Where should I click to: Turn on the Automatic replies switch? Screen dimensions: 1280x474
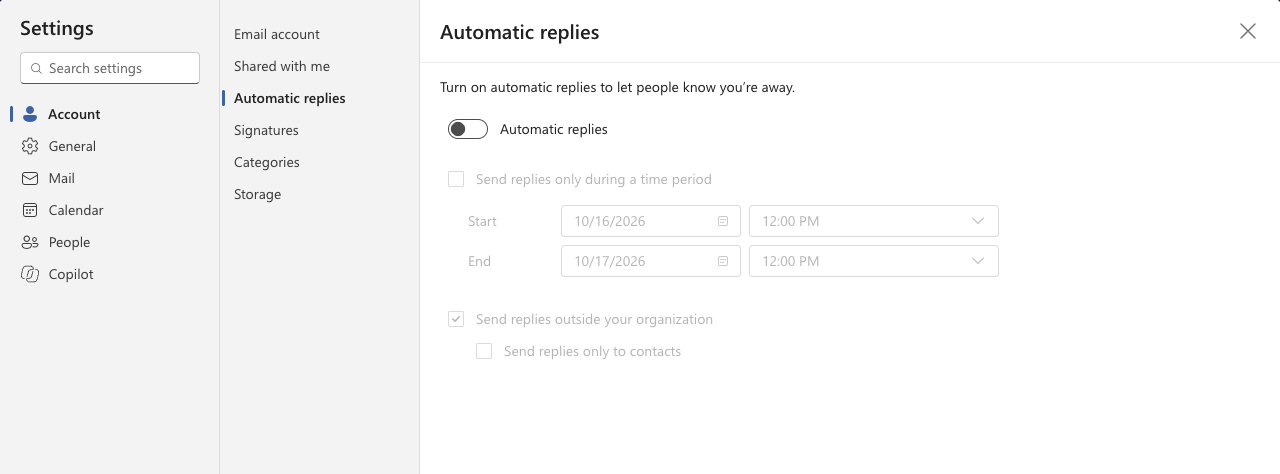tap(468, 129)
